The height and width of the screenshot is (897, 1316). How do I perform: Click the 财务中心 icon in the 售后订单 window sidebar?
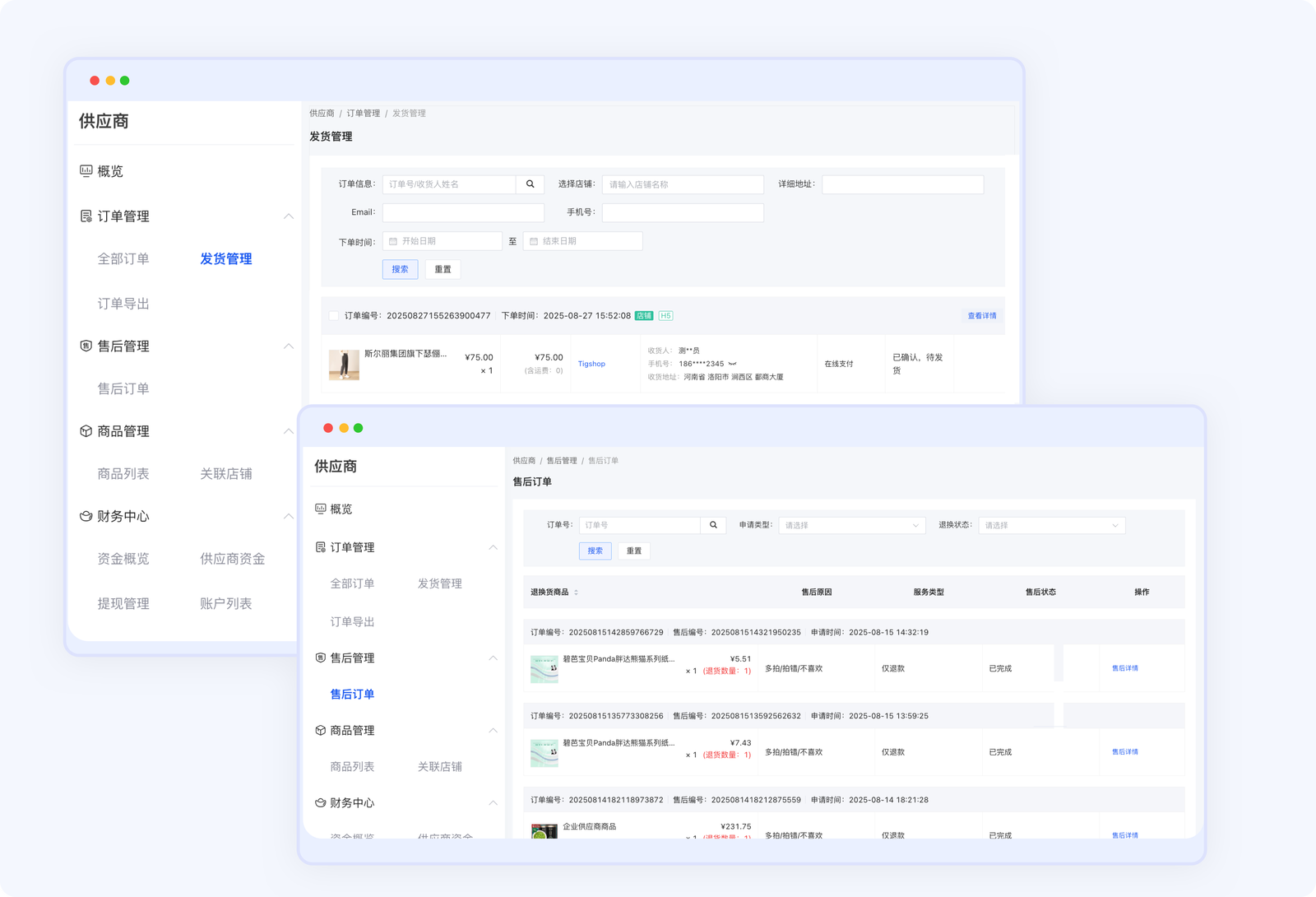[x=321, y=802]
